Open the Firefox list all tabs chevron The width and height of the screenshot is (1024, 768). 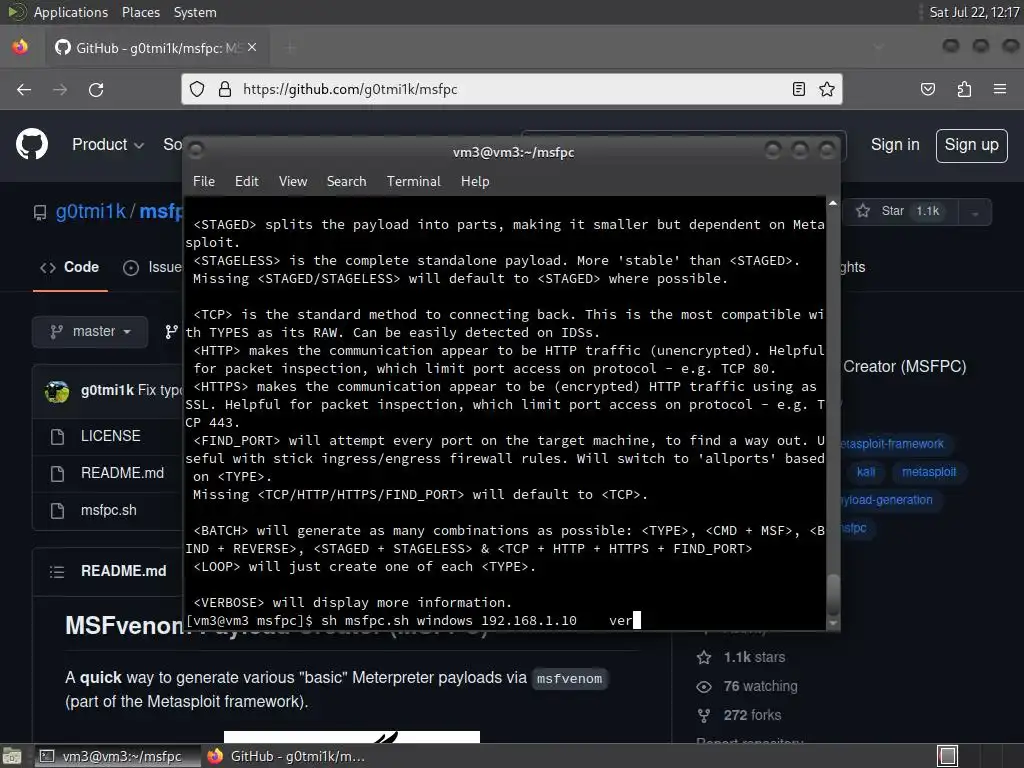pyautogui.click(x=878, y=47)
